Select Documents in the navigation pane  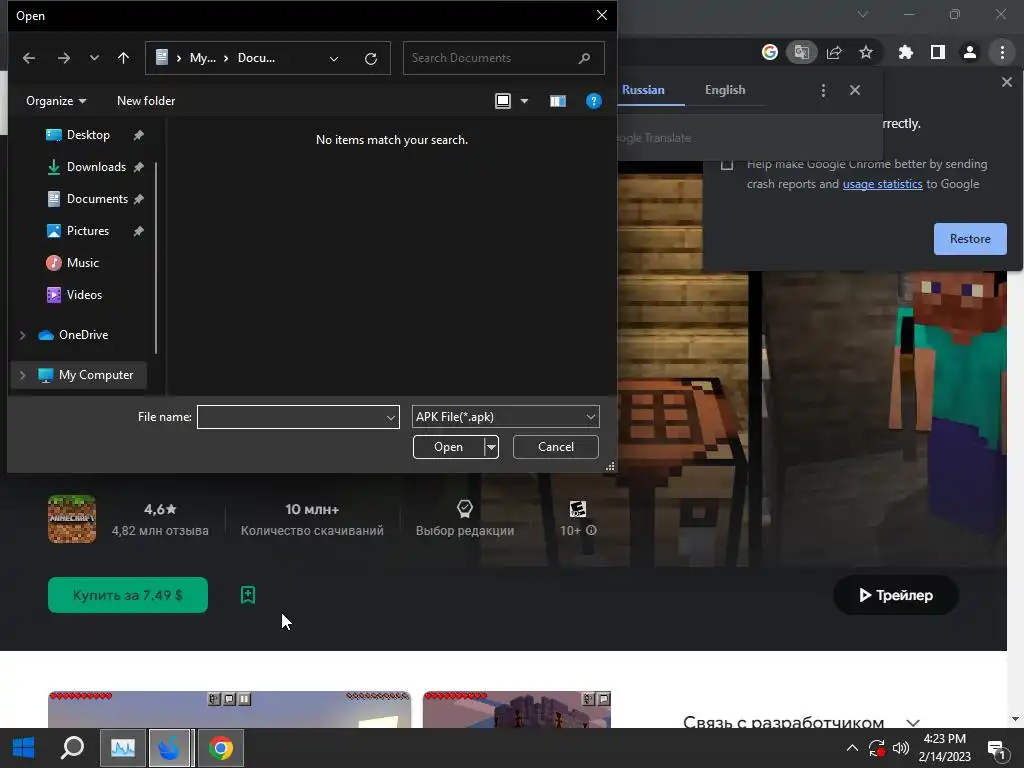click(x=97, y=199)
